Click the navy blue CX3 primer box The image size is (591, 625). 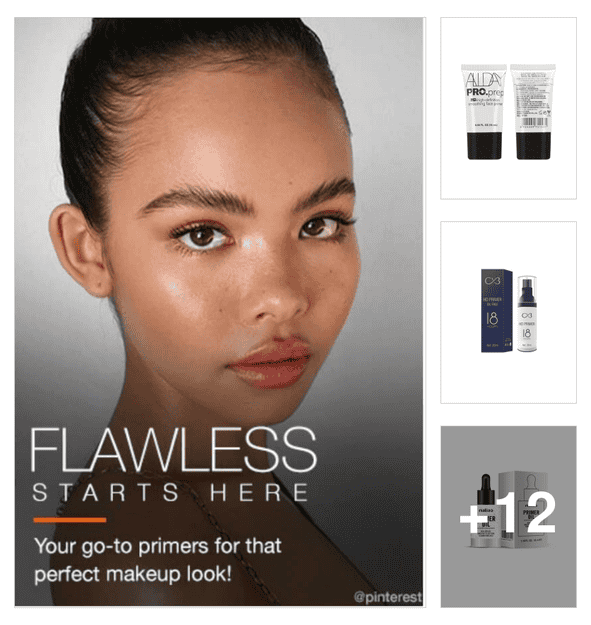coord(497,311)
